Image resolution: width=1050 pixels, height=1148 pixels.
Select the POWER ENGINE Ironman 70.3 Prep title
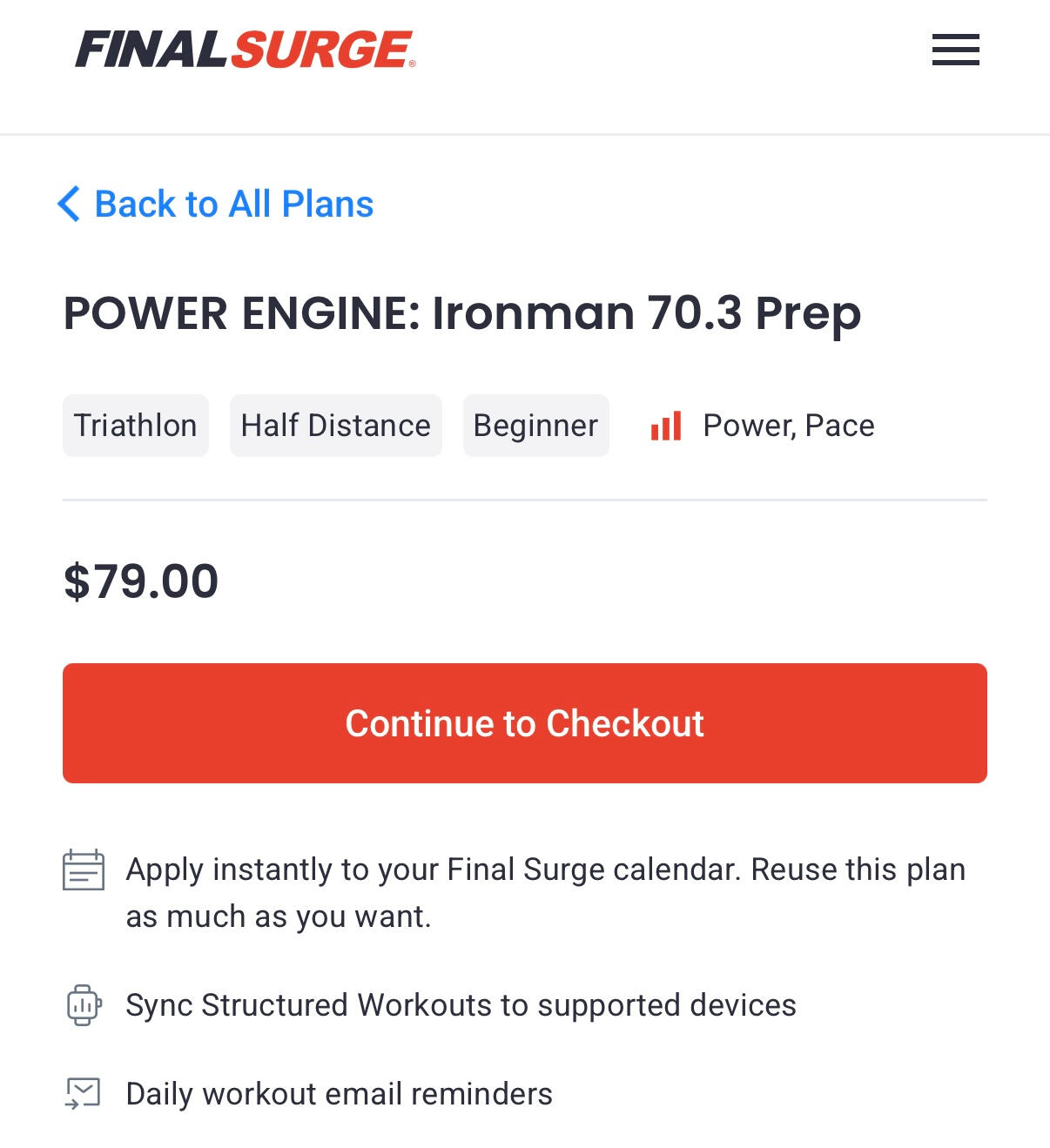(461, 313)
